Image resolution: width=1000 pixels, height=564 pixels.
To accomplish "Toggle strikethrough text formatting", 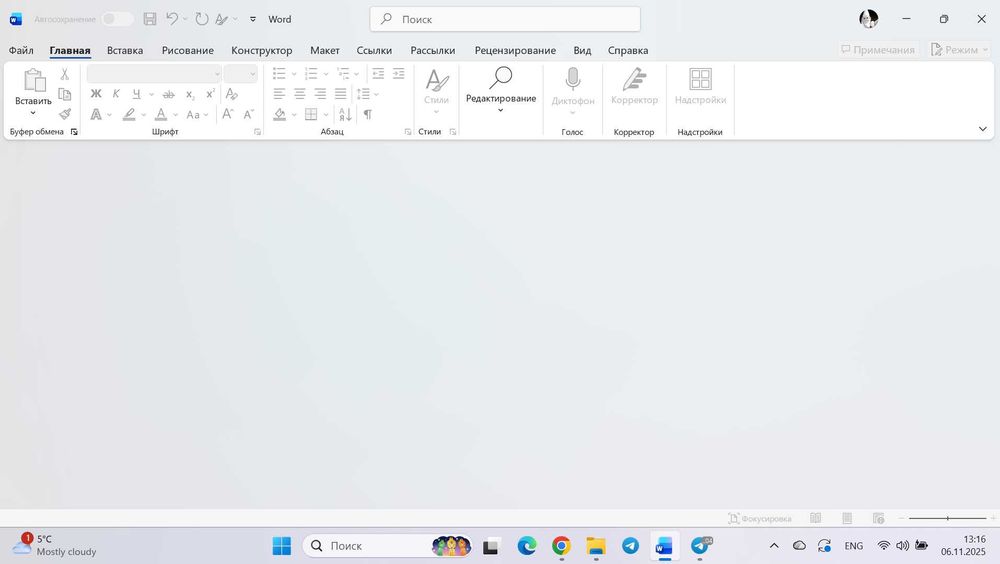I will pyautogui.click(x=168, y=94).
